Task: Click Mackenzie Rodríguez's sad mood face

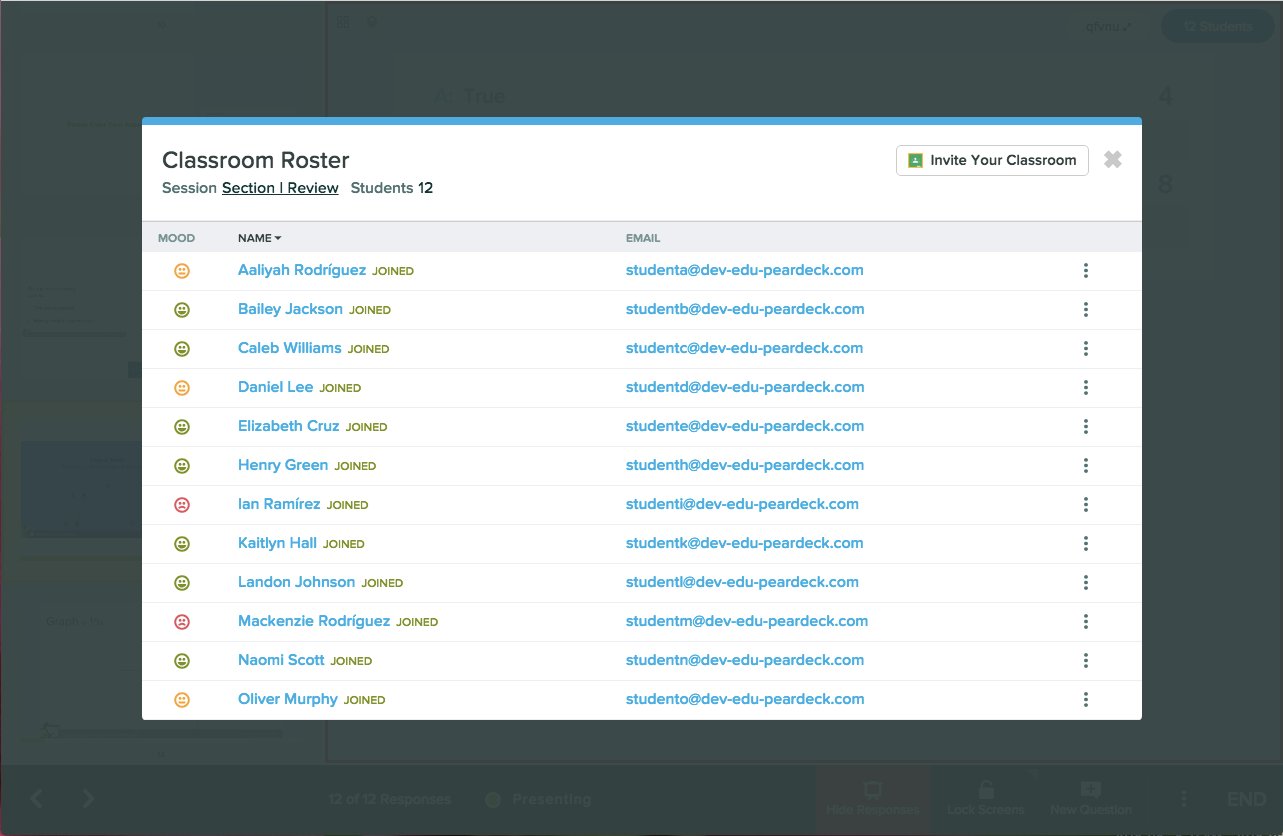Action: click(x=182, y=622)
